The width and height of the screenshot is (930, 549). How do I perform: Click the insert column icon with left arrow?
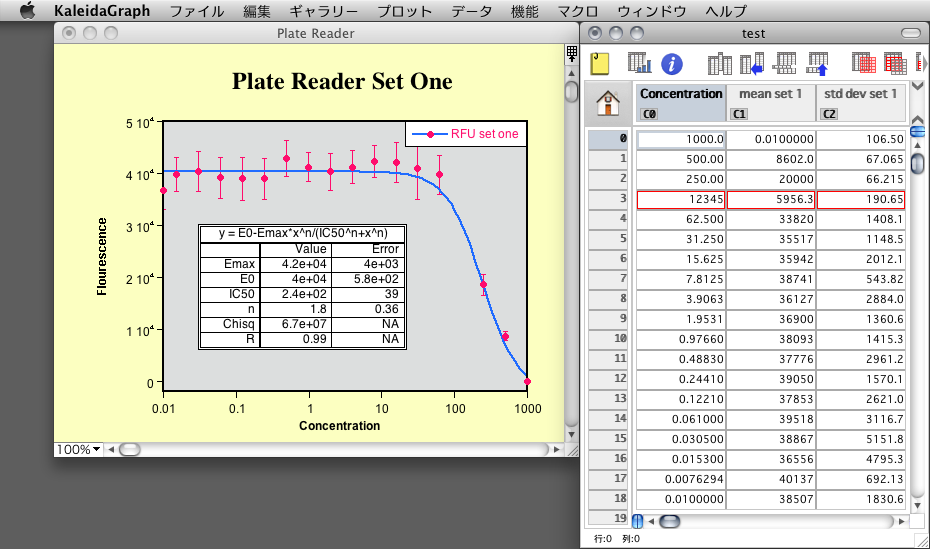[x=751, y=63]
